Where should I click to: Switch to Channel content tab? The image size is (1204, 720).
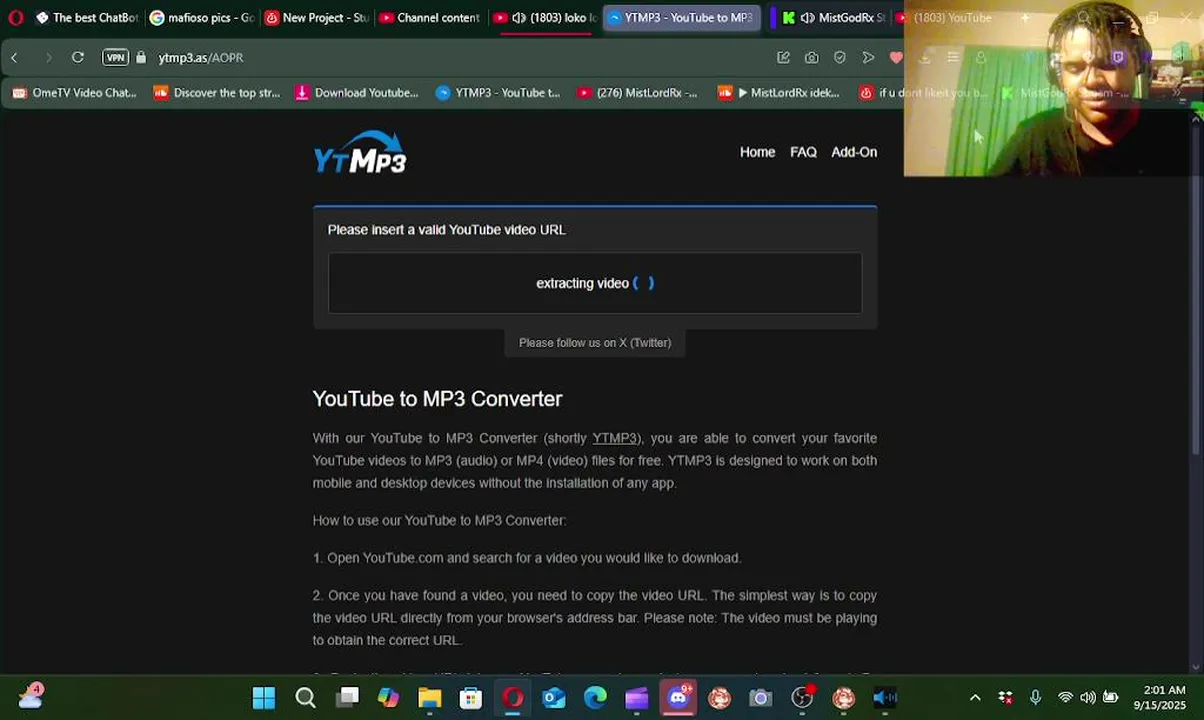click(x=430, y=18)
